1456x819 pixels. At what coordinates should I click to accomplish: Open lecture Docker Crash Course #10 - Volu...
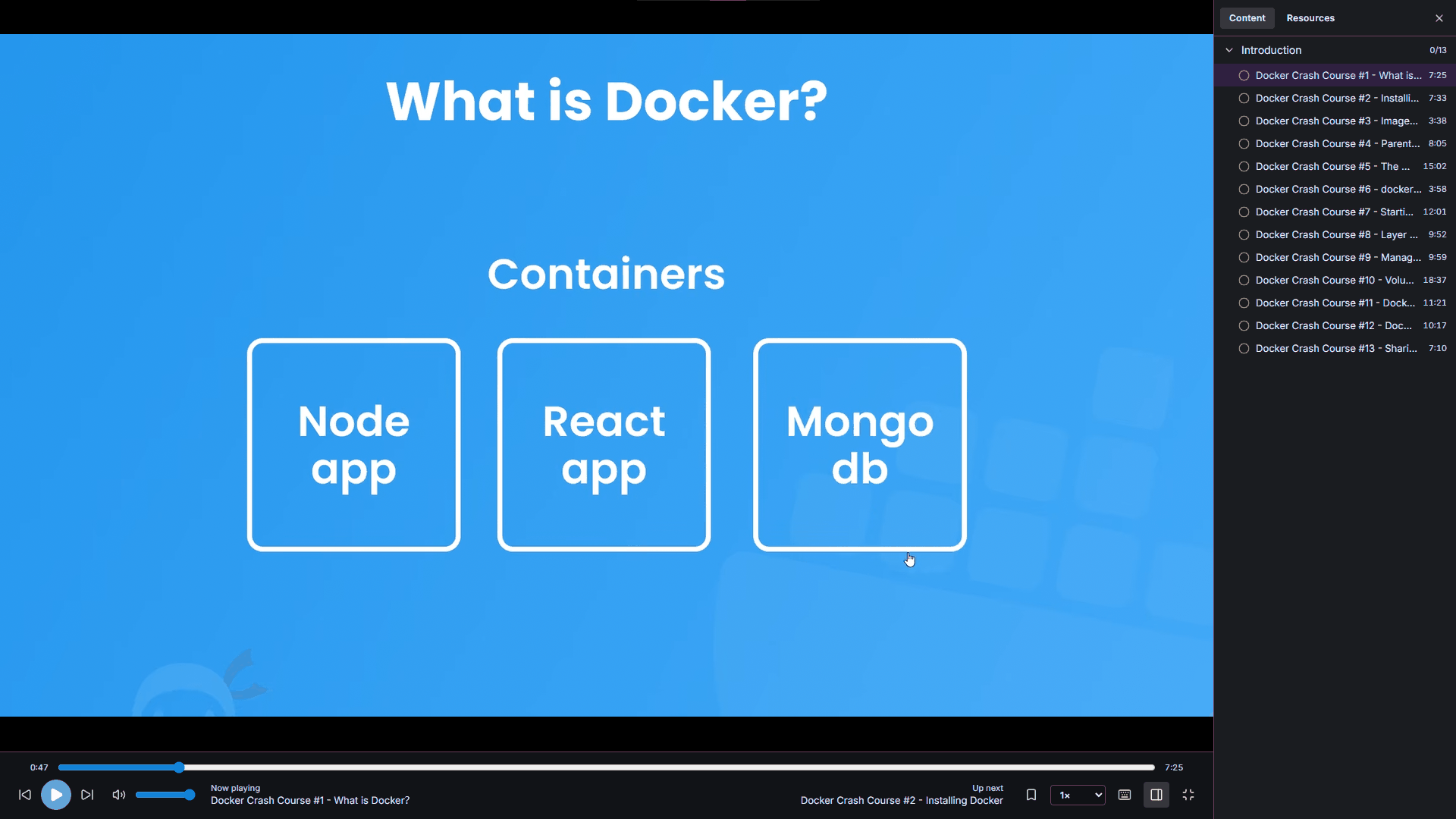1335,281
